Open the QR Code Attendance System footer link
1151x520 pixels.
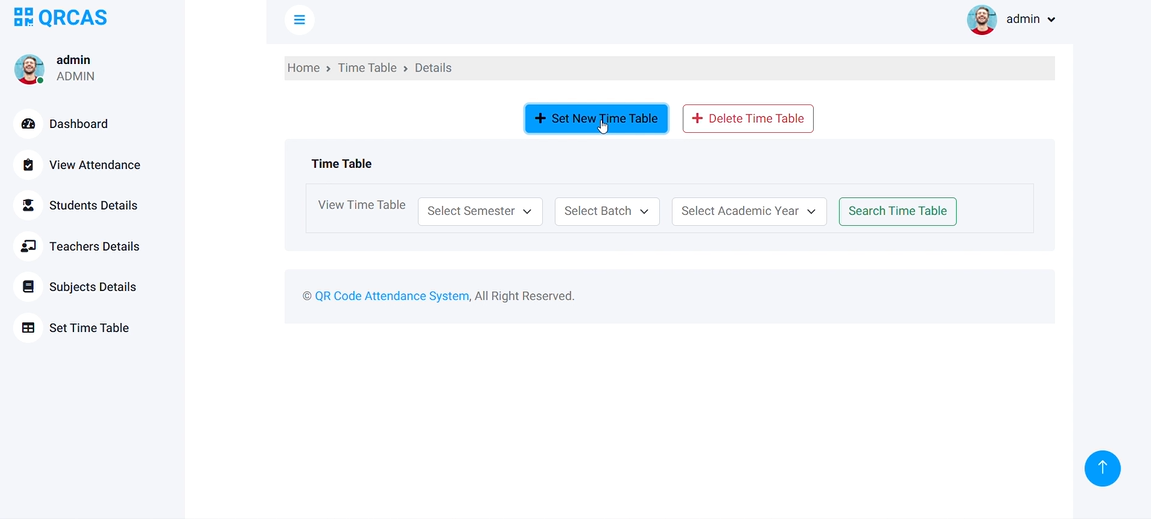point(392,296)
